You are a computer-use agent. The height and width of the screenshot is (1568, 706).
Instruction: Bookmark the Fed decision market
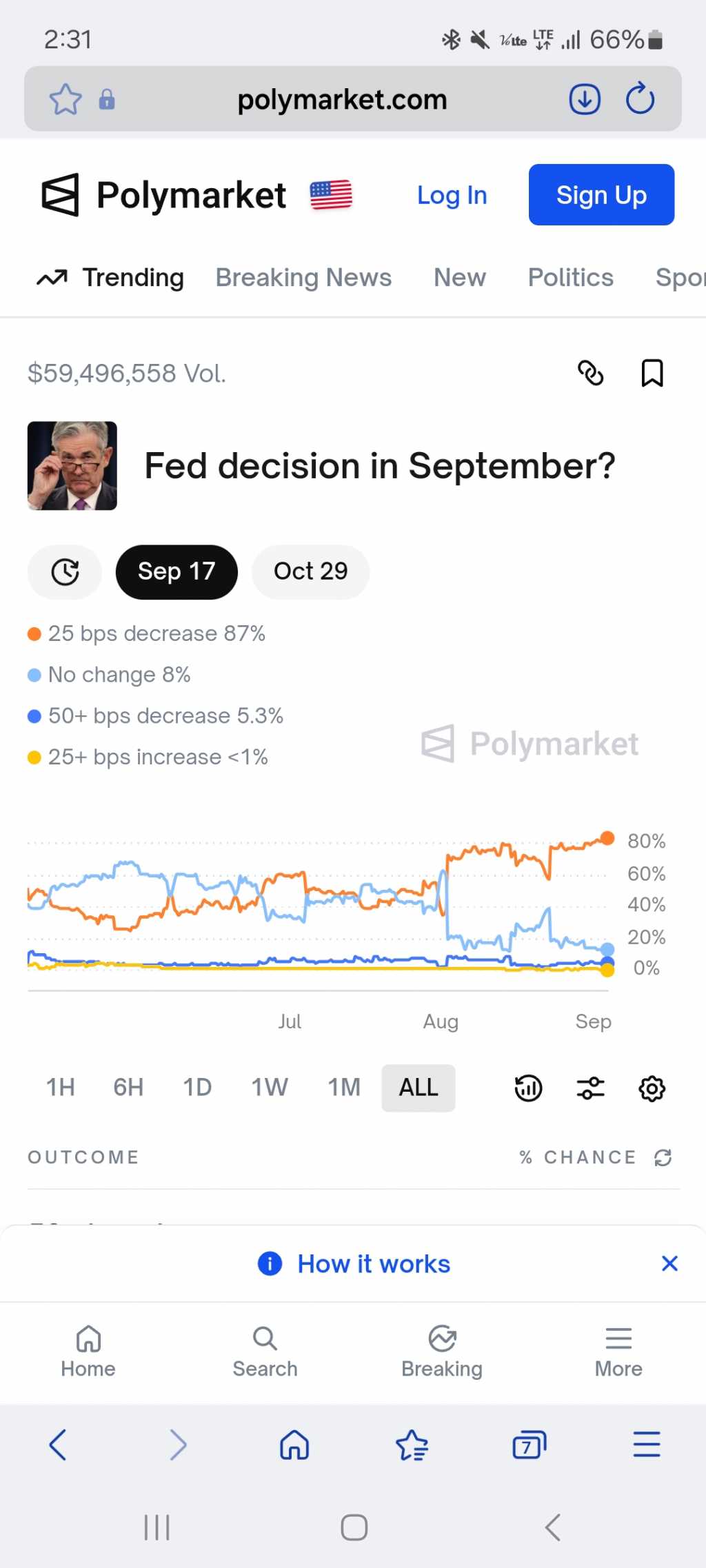pyautogui.click(x=652, y=373)
